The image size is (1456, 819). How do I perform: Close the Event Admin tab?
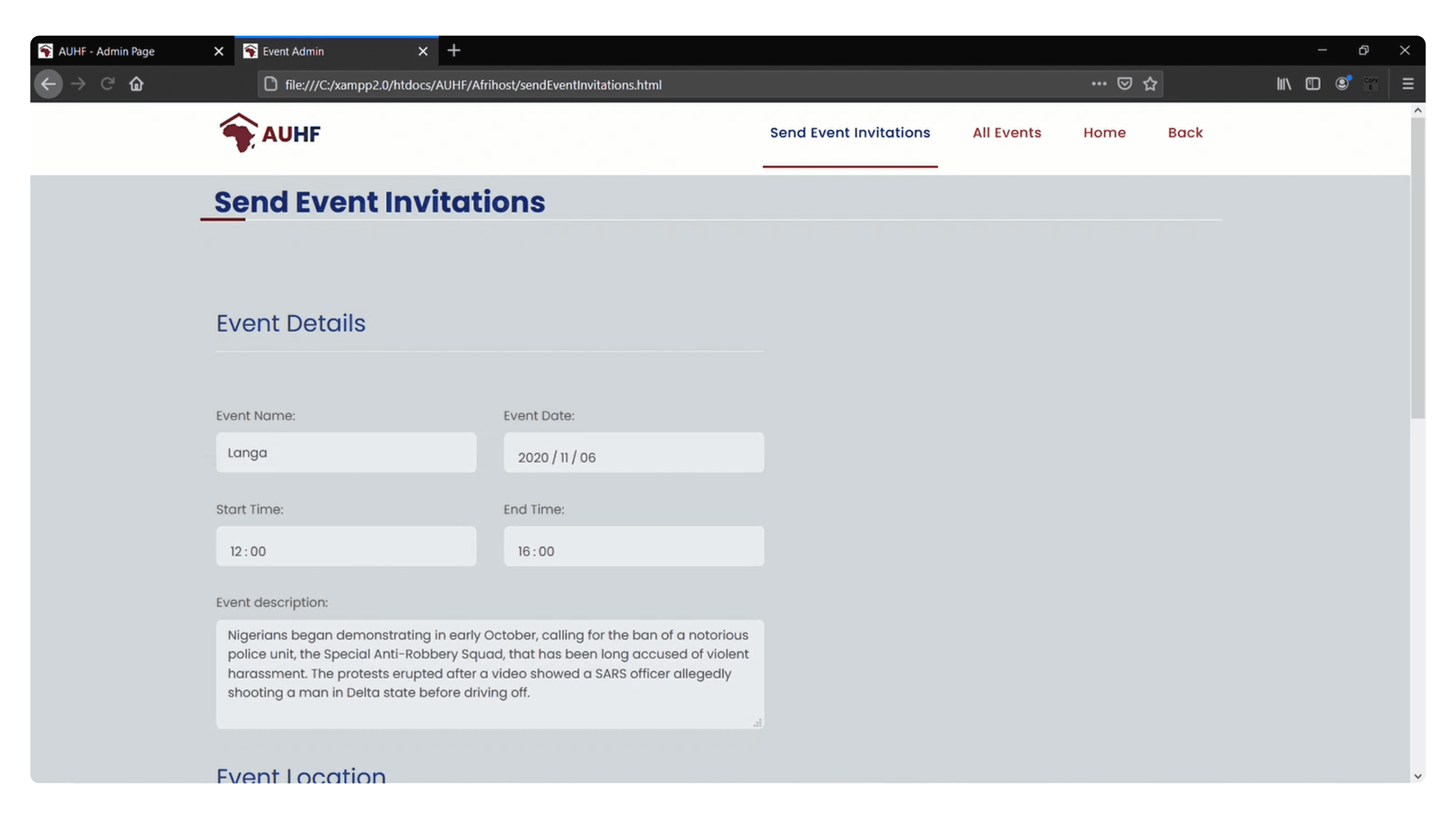[x=423, y=52]
